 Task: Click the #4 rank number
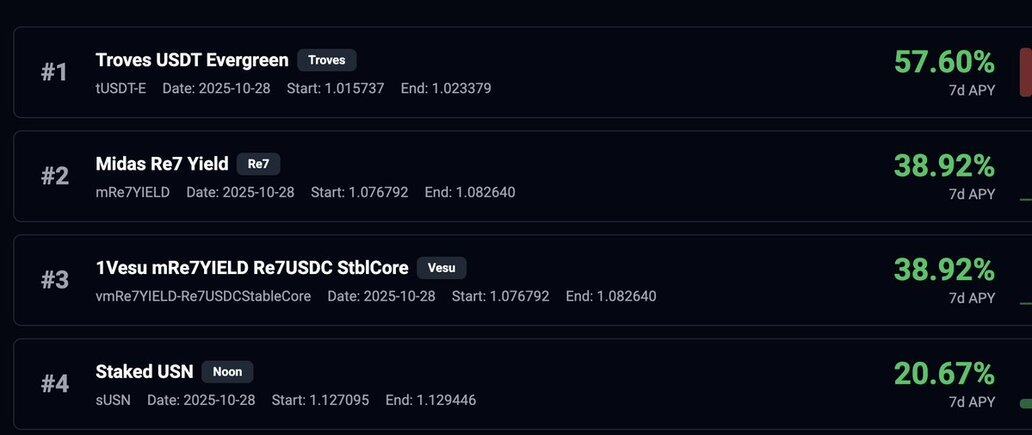(x=54, y=384)
